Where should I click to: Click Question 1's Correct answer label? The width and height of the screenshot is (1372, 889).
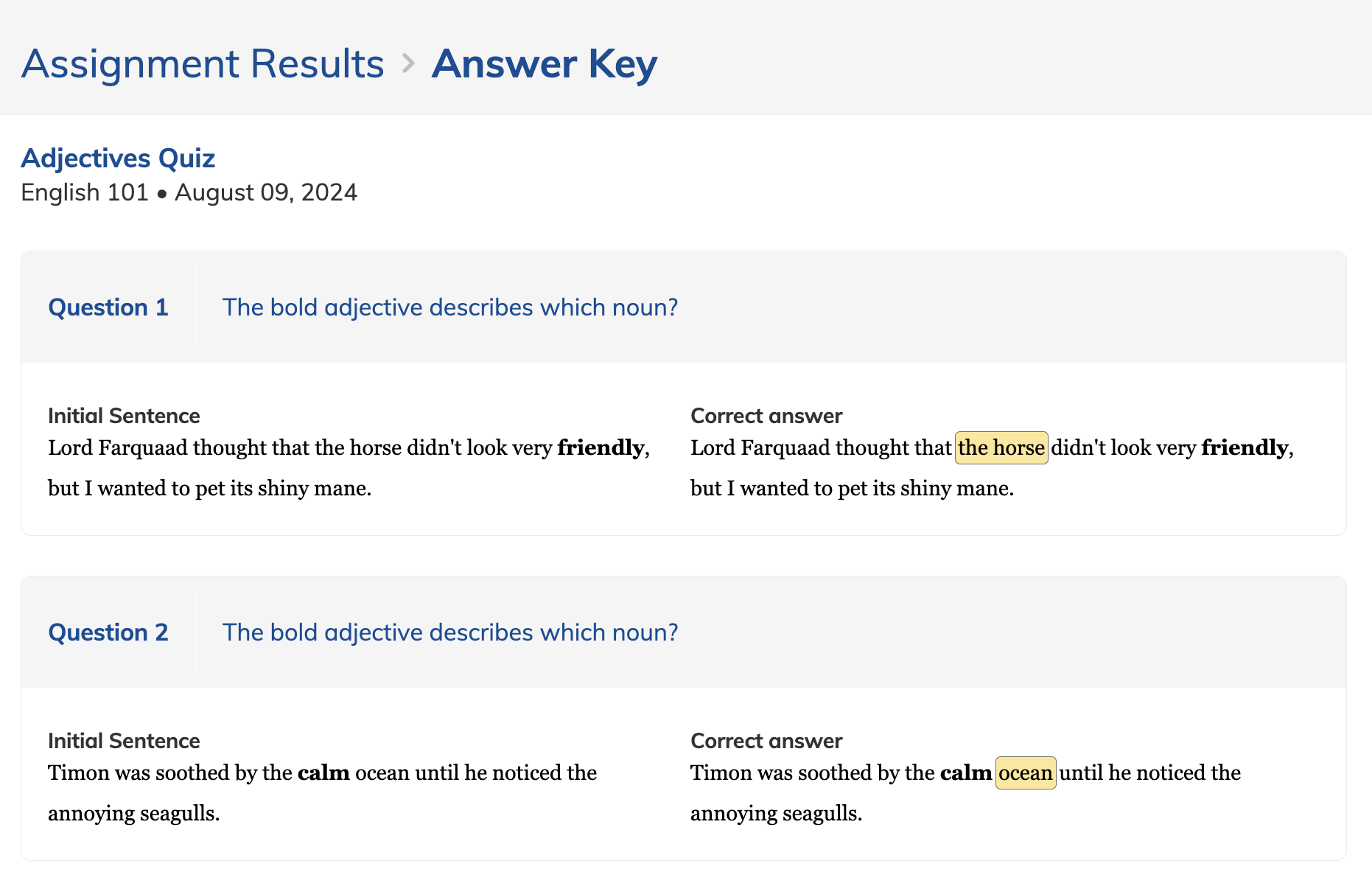pos(766,416)
